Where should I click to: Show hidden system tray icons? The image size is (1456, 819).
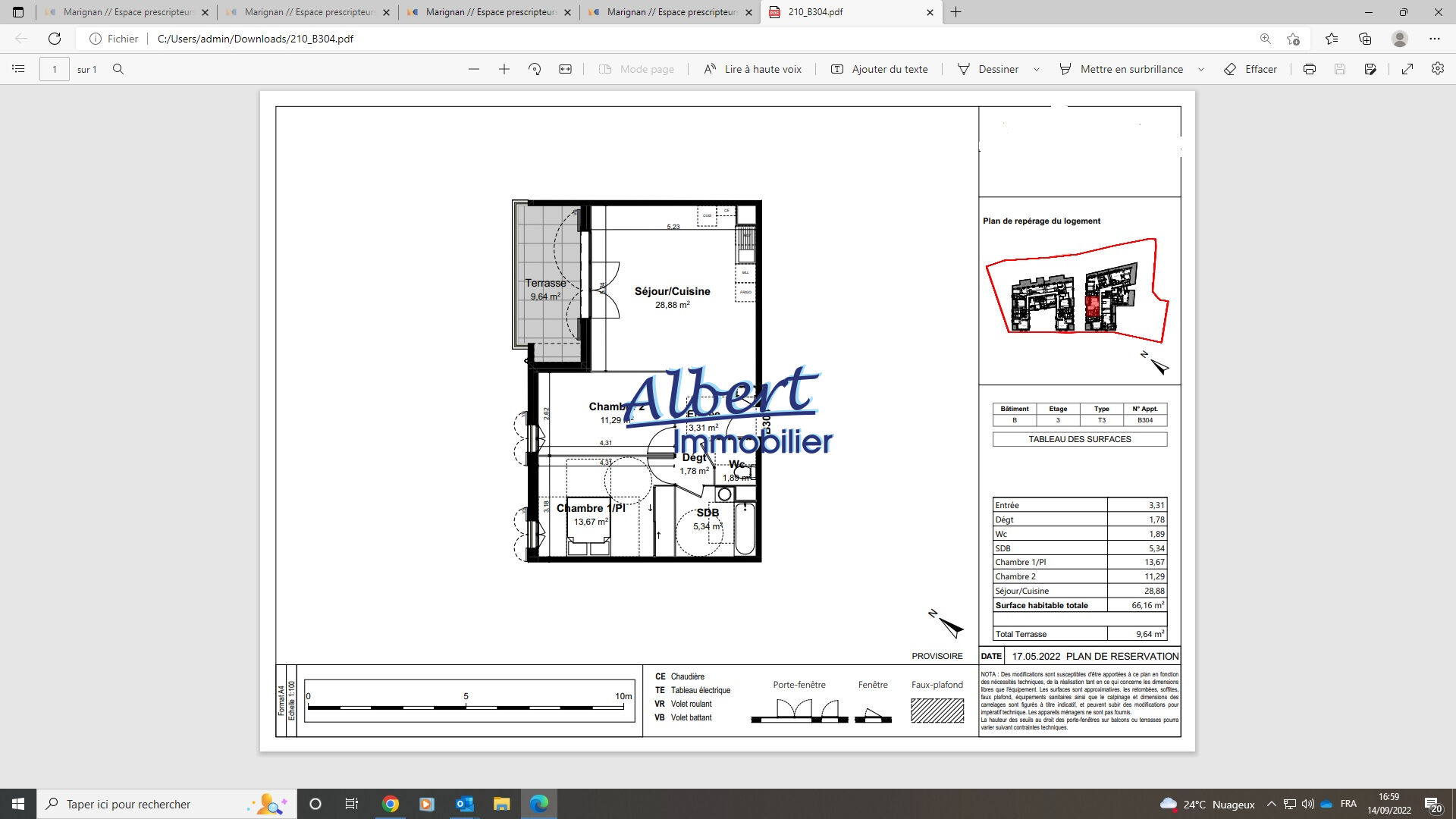tap(1272, 804)
